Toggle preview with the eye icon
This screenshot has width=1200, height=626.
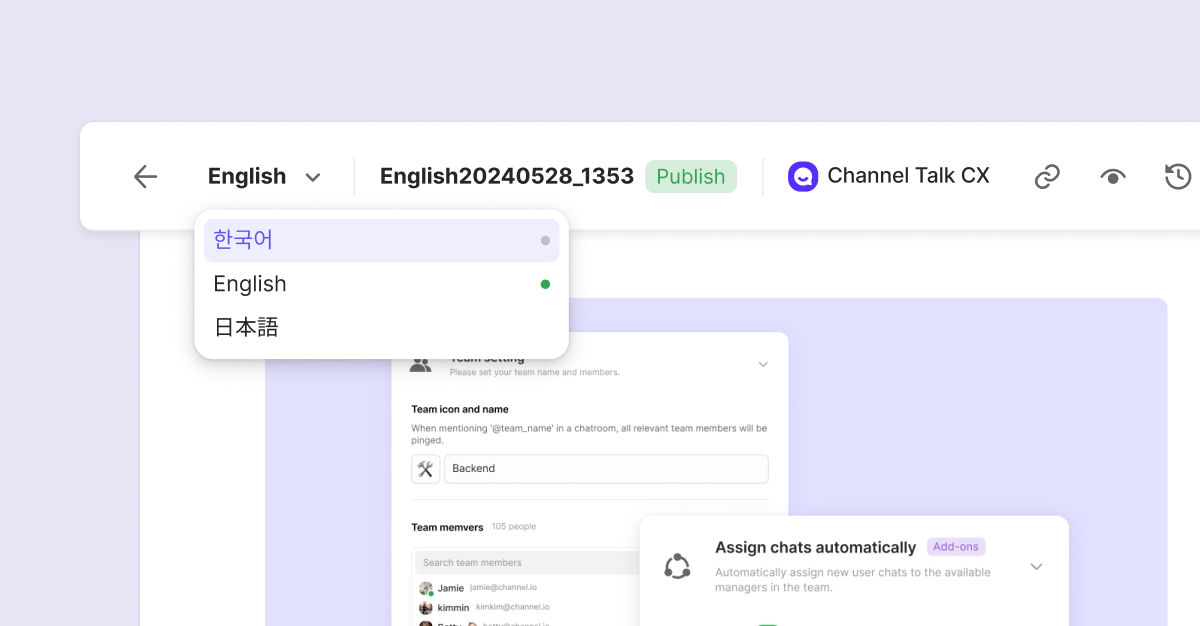(1113, 177)
